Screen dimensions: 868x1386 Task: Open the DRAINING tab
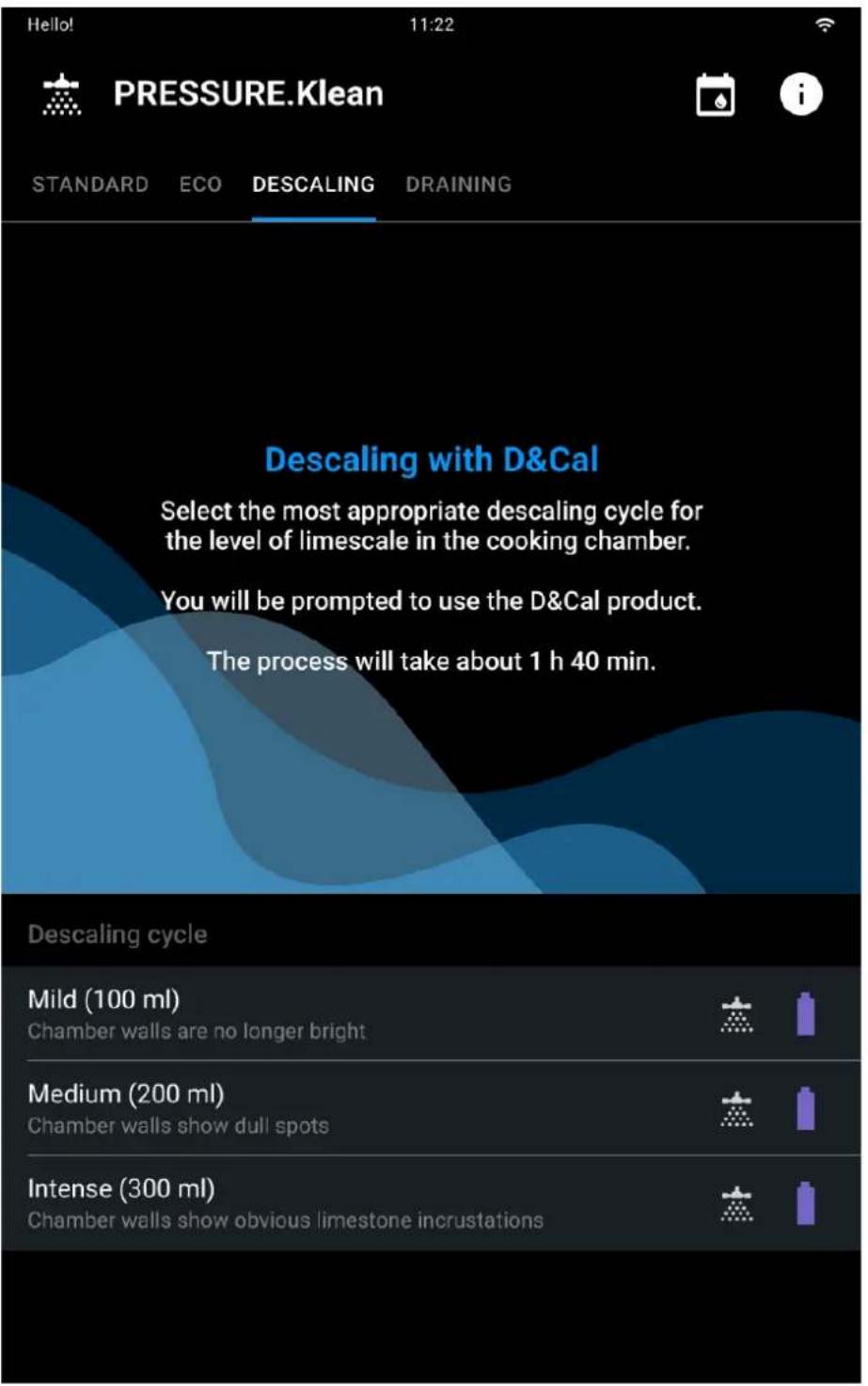pyautogui.click(x=459, y=184)
